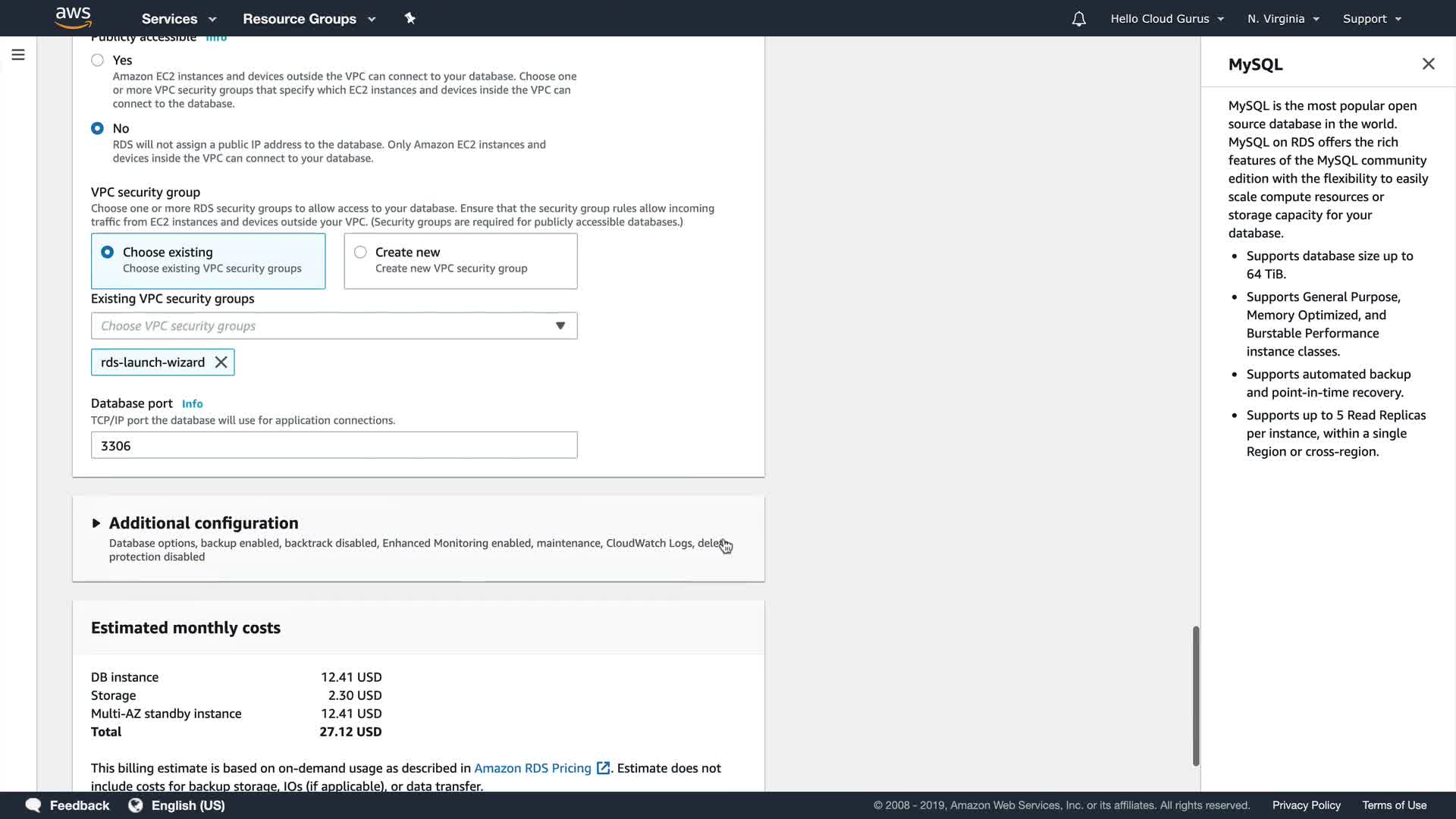Open the Amazon RDS Pricing link

click(x=532, y=768)
